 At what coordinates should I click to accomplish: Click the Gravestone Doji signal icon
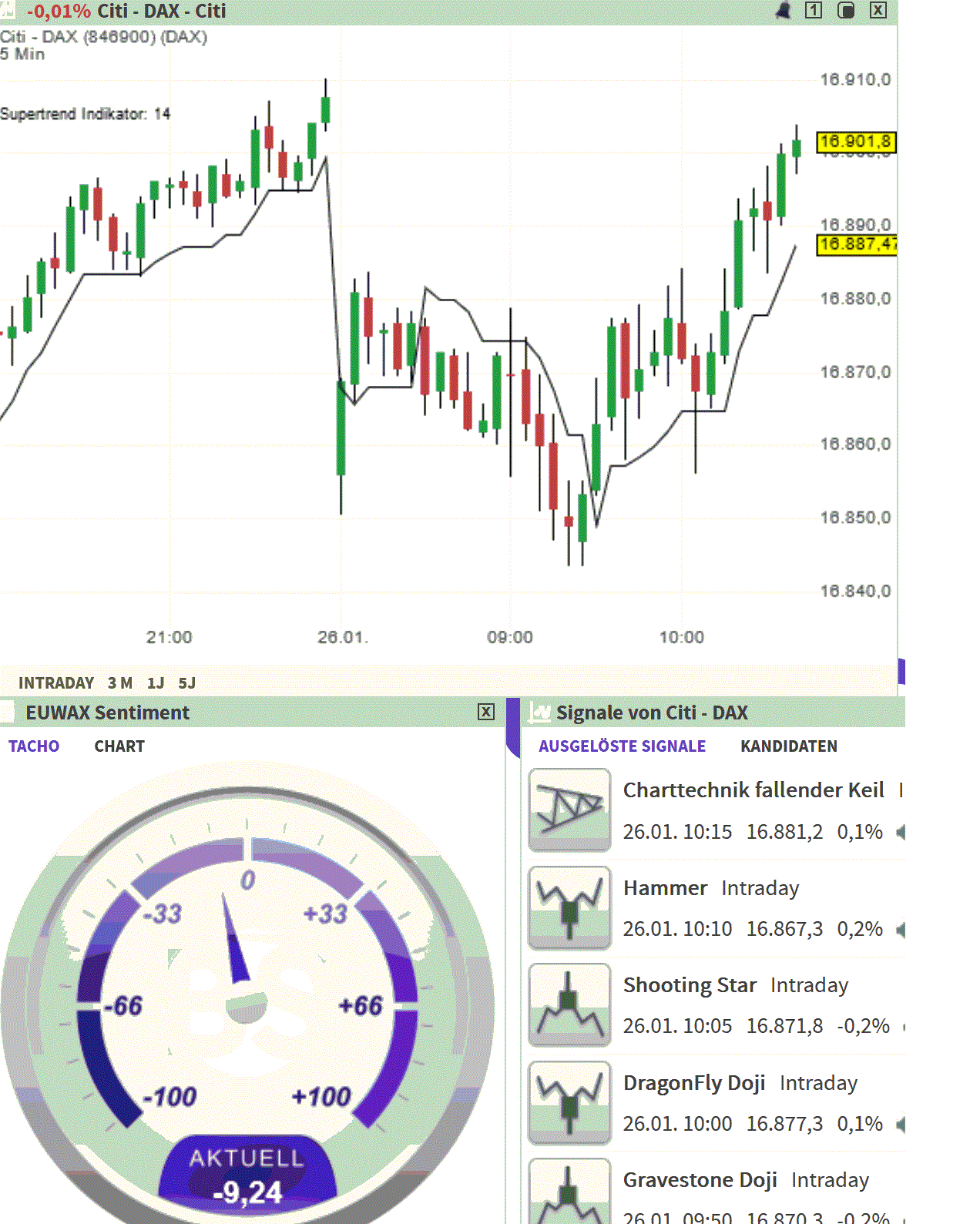click(x=569, y=1191)
